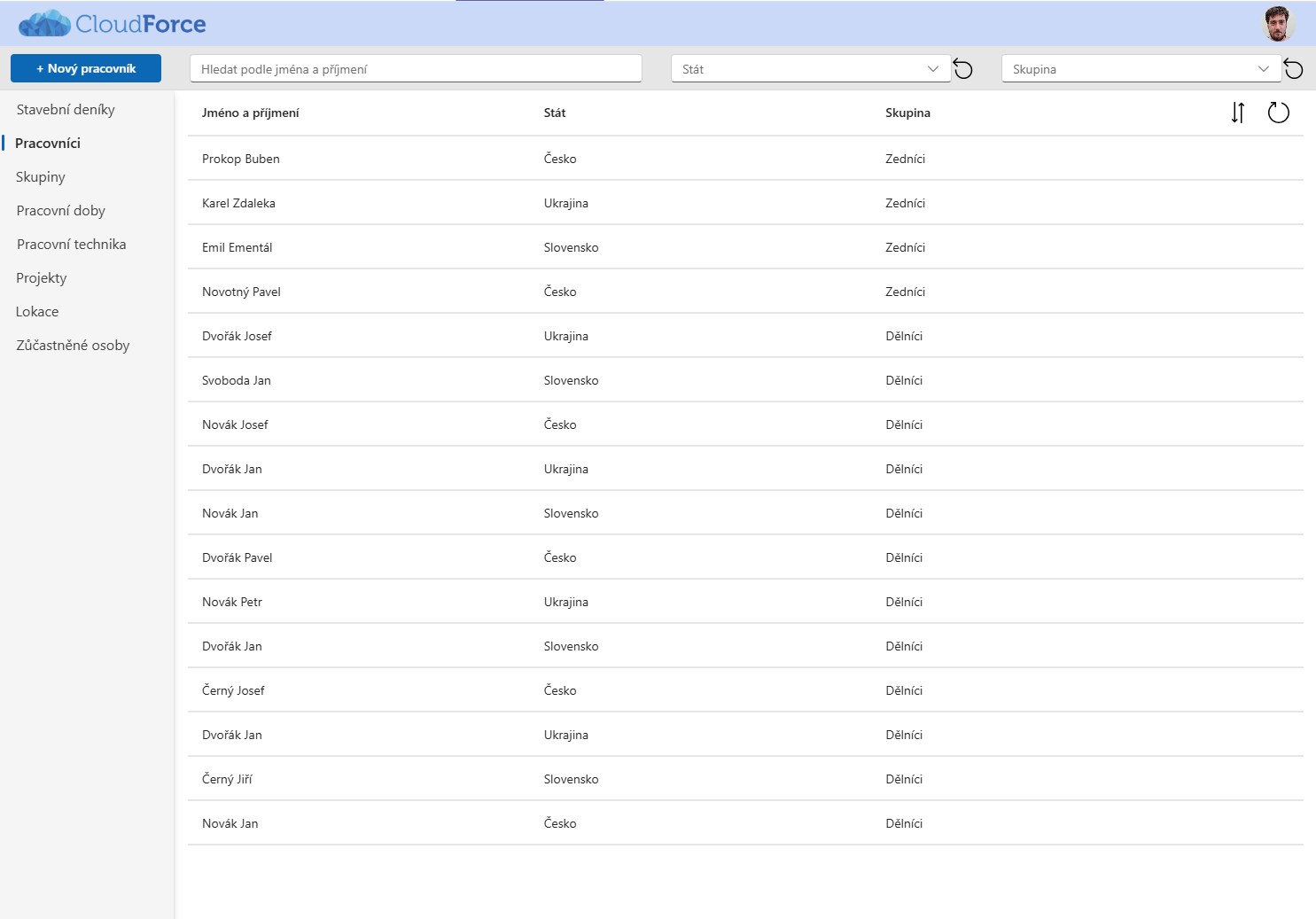Select Zúčastněné osoby in sidebar
Viewport: 1316px width, 919px height.
coord(73,346)
